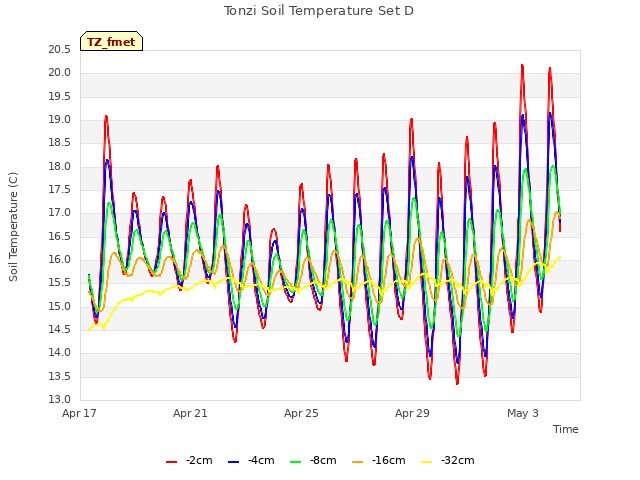
Task: Click the 15.5 y-axis tick label
Action: pyautogui.click(x=60, y=283)
